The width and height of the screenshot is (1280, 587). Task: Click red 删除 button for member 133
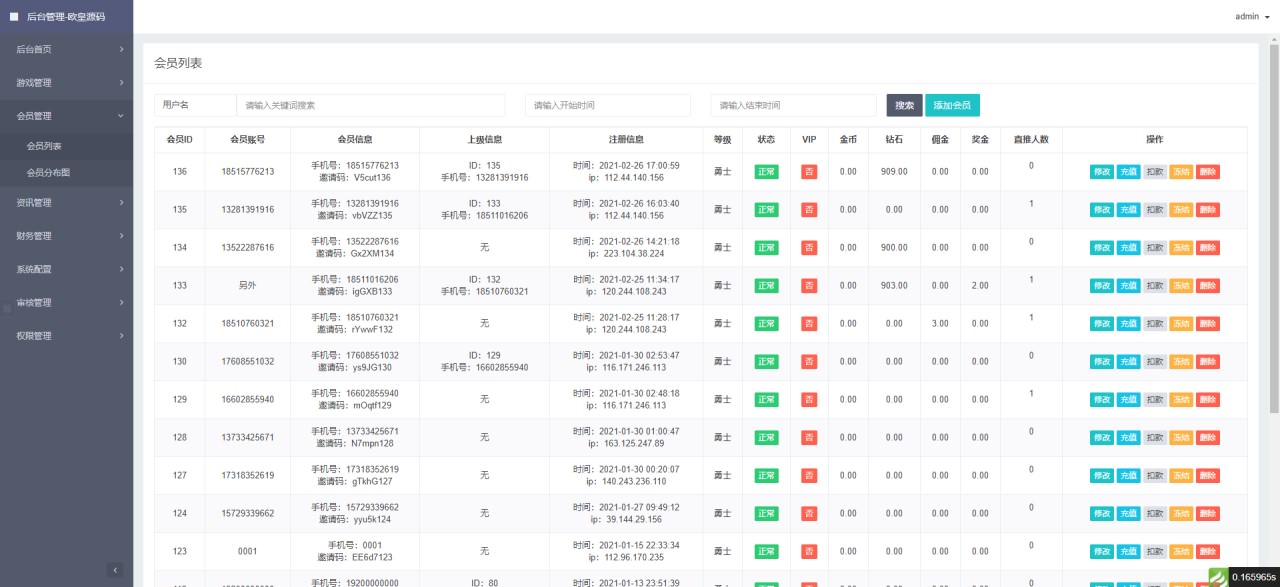1208,285
